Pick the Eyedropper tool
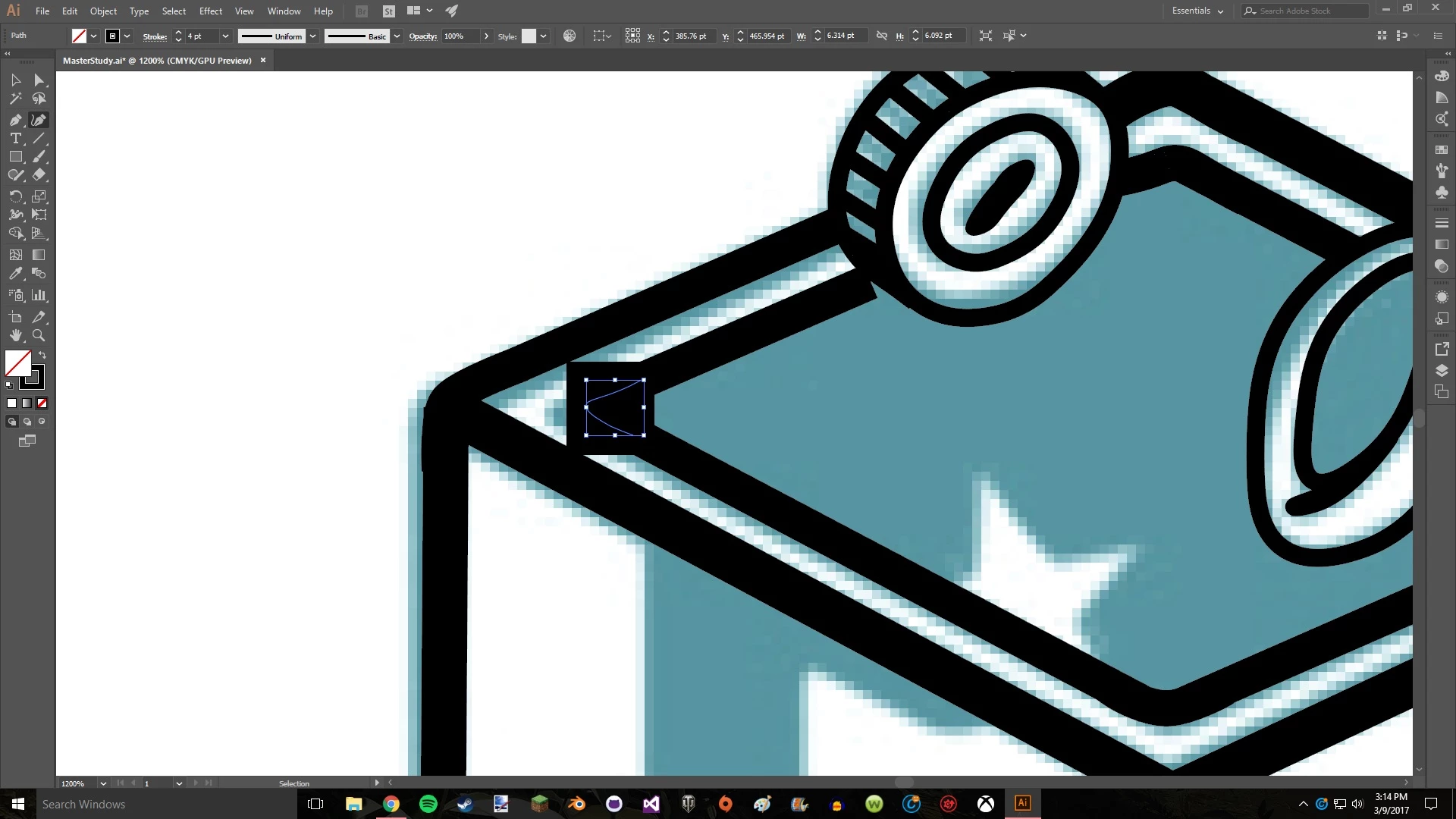This screenshot has width=1456, height=819. click(x=15, y=274)
